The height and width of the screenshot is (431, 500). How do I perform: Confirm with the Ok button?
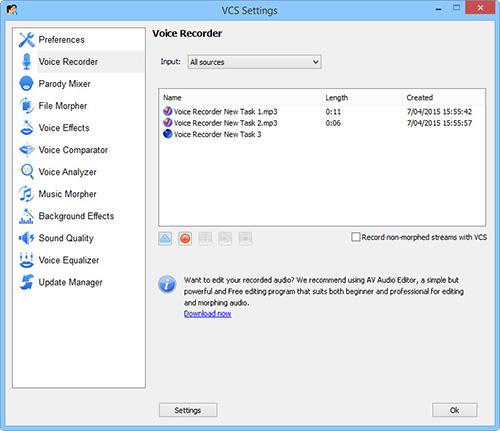pyautogui.click(x=455, y=410)
